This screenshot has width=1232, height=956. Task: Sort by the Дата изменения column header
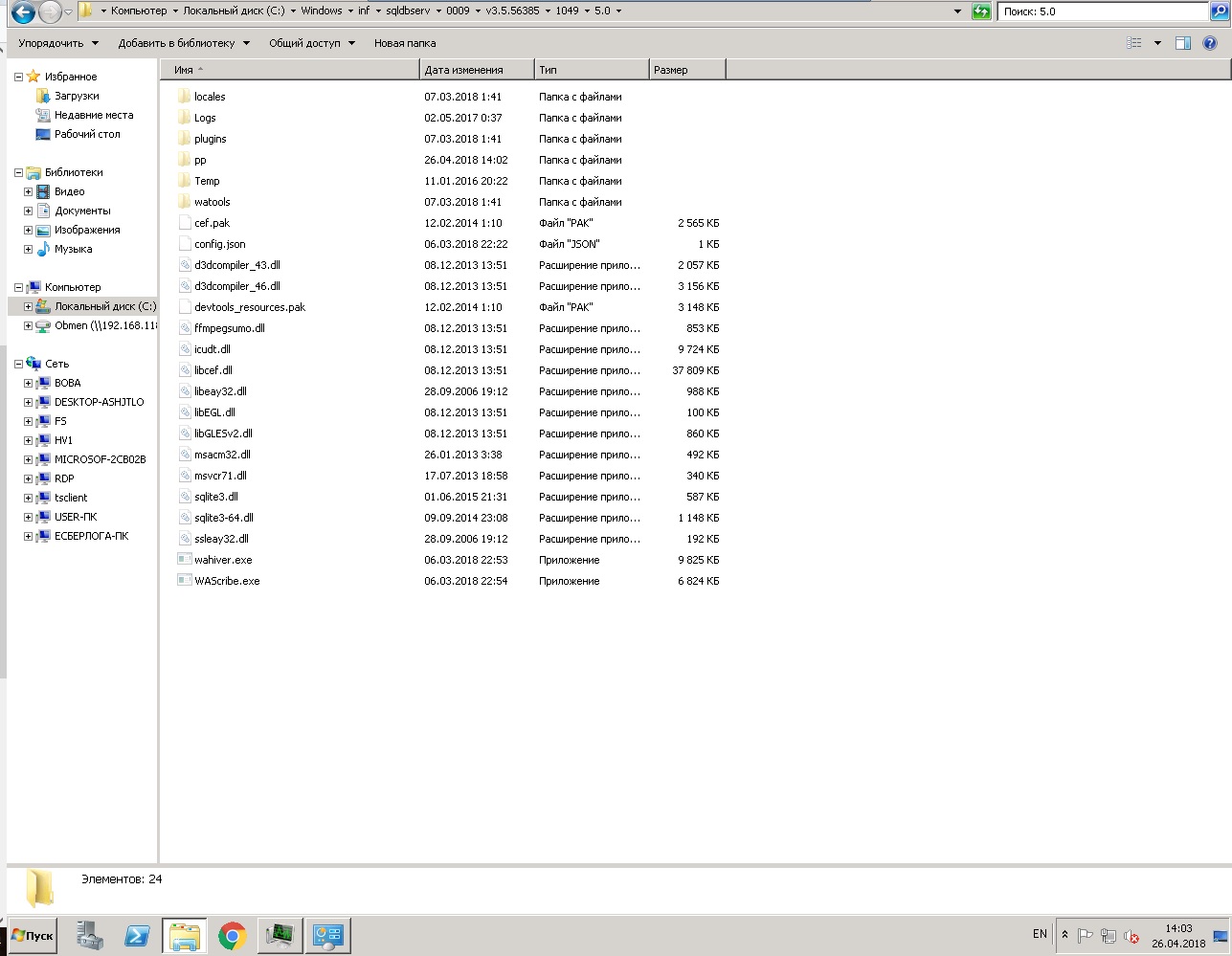click(x=477, y=70)
